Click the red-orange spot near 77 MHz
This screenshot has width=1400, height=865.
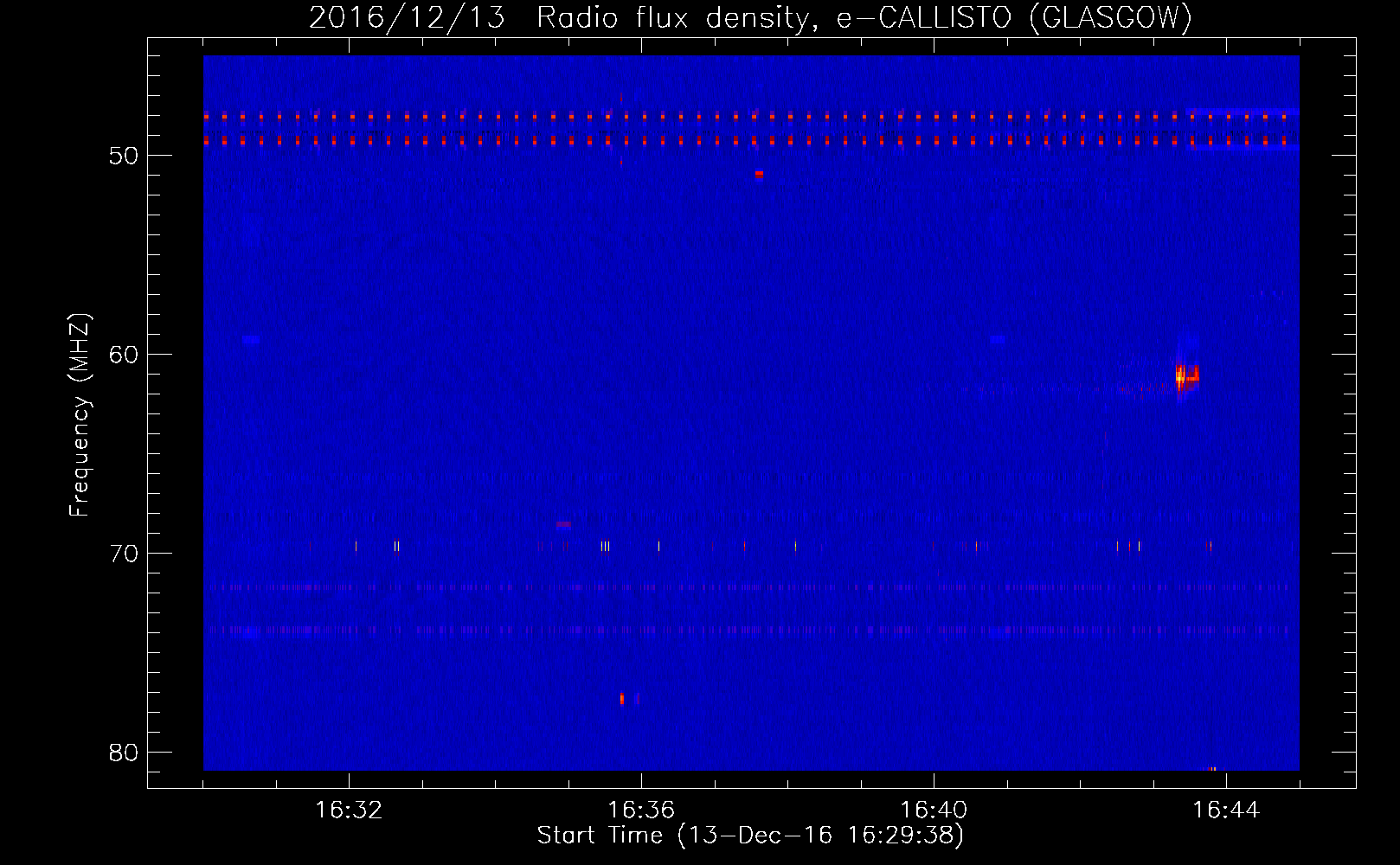click(x=622, y=699)
